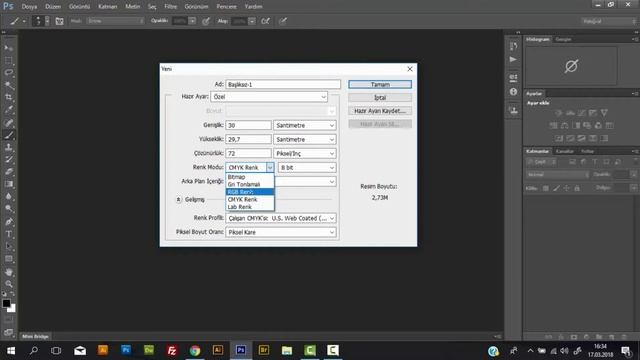Select the Hand tool
Viewport: 640px width, 360px height.
(x=9, y=272)
